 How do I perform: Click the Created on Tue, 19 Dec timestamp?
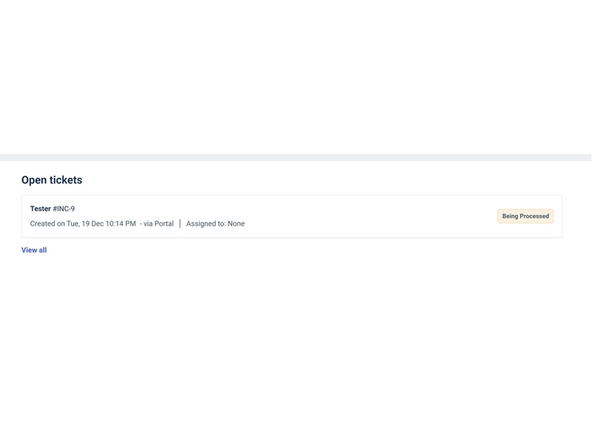(x=83, y=224)
